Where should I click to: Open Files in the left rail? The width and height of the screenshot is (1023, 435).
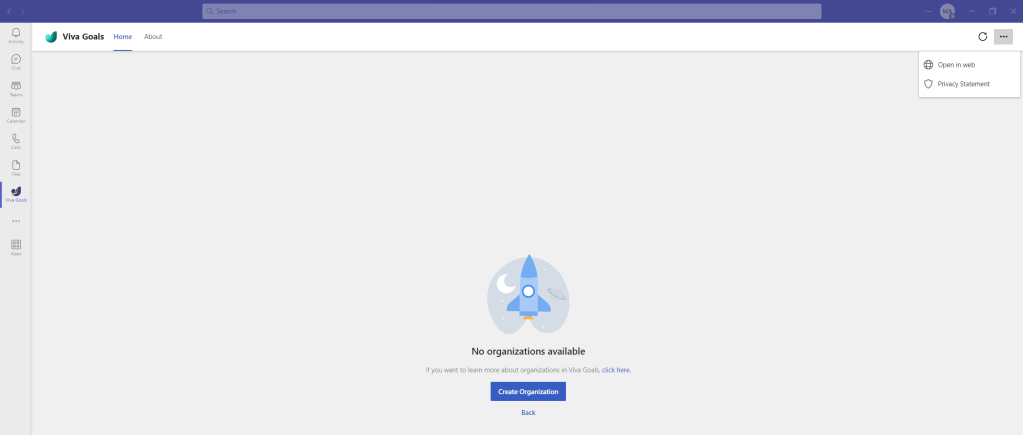16,167
